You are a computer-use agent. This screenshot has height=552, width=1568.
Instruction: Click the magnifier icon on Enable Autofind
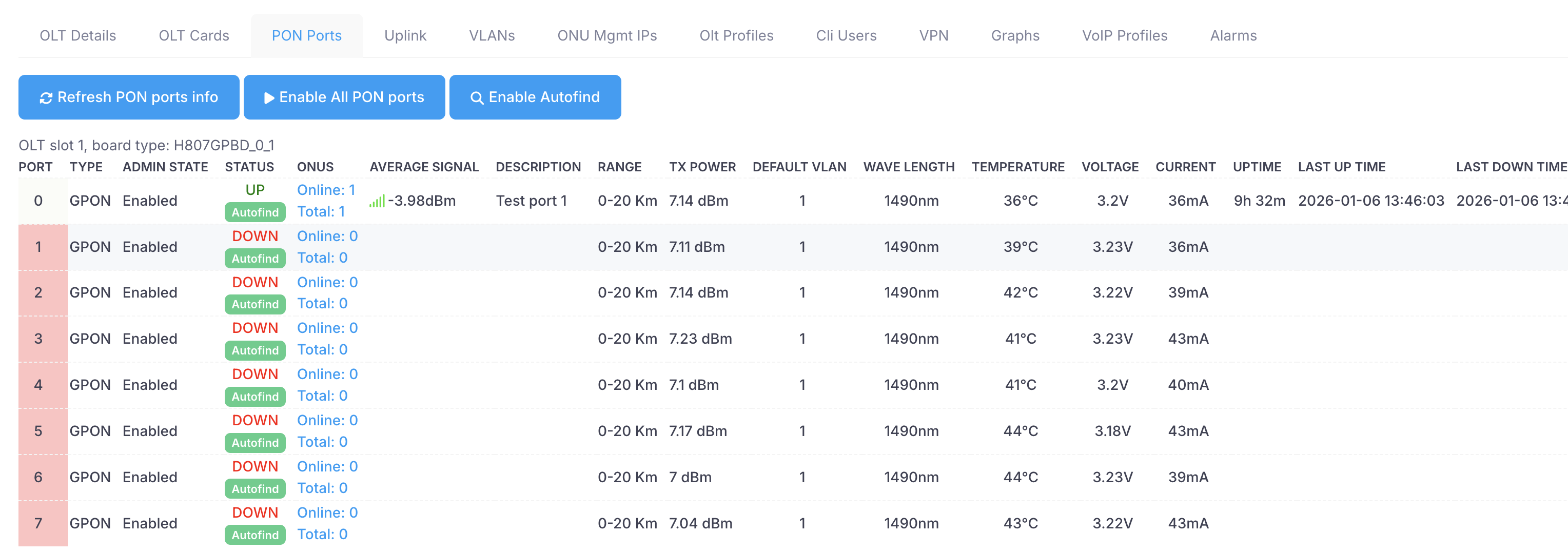click(477, 98)
